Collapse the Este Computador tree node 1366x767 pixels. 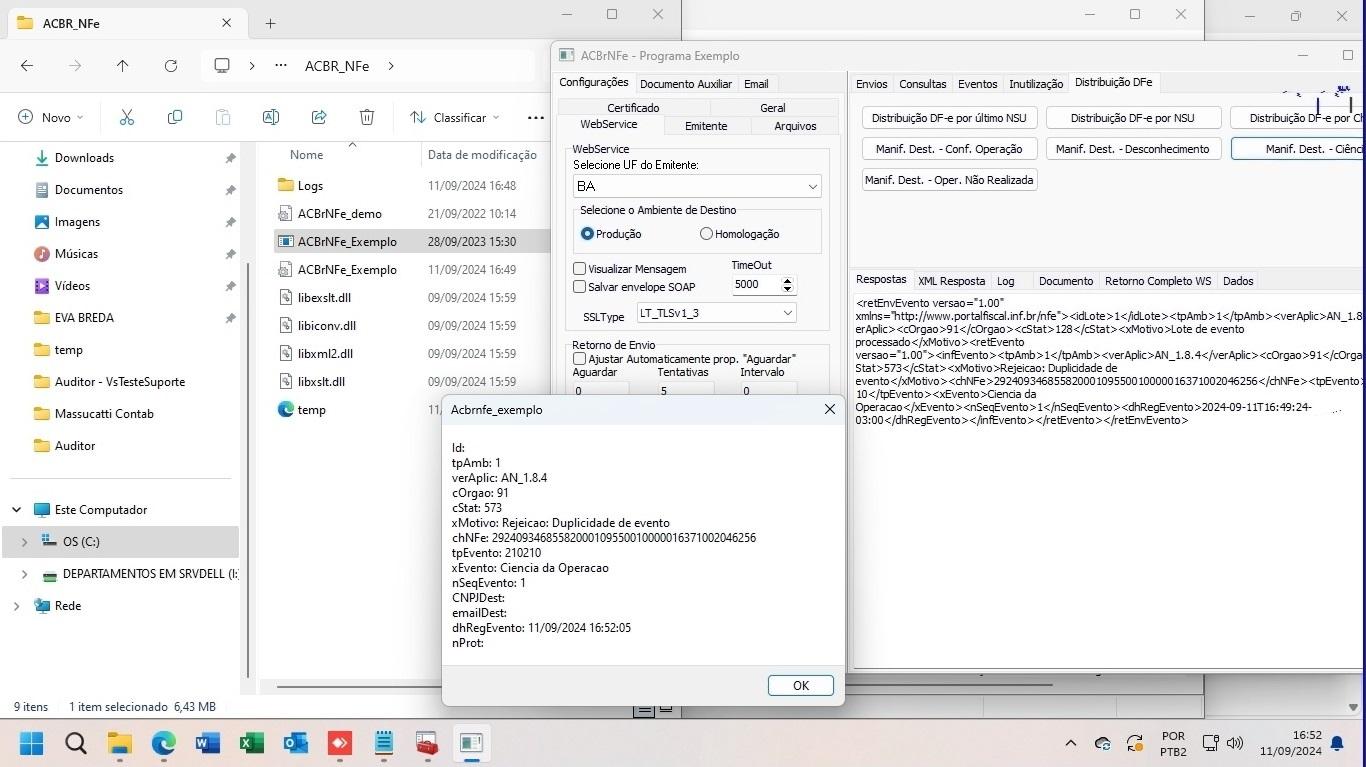pyautogui.click(x=16, y=510)
